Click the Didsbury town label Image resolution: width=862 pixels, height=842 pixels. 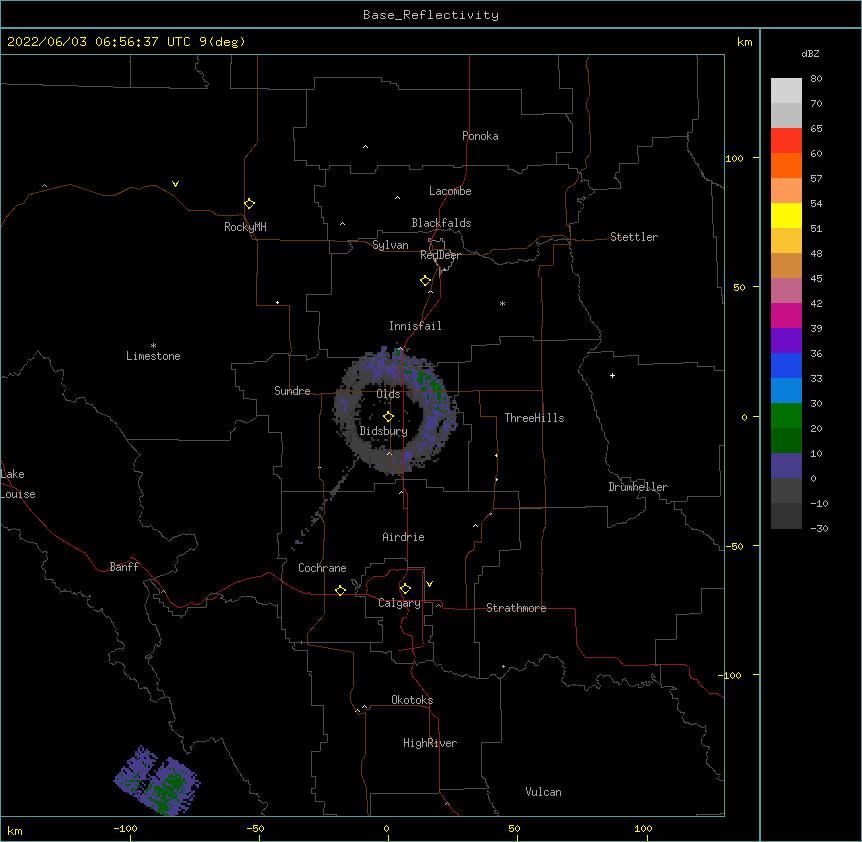tap(384, 431)
